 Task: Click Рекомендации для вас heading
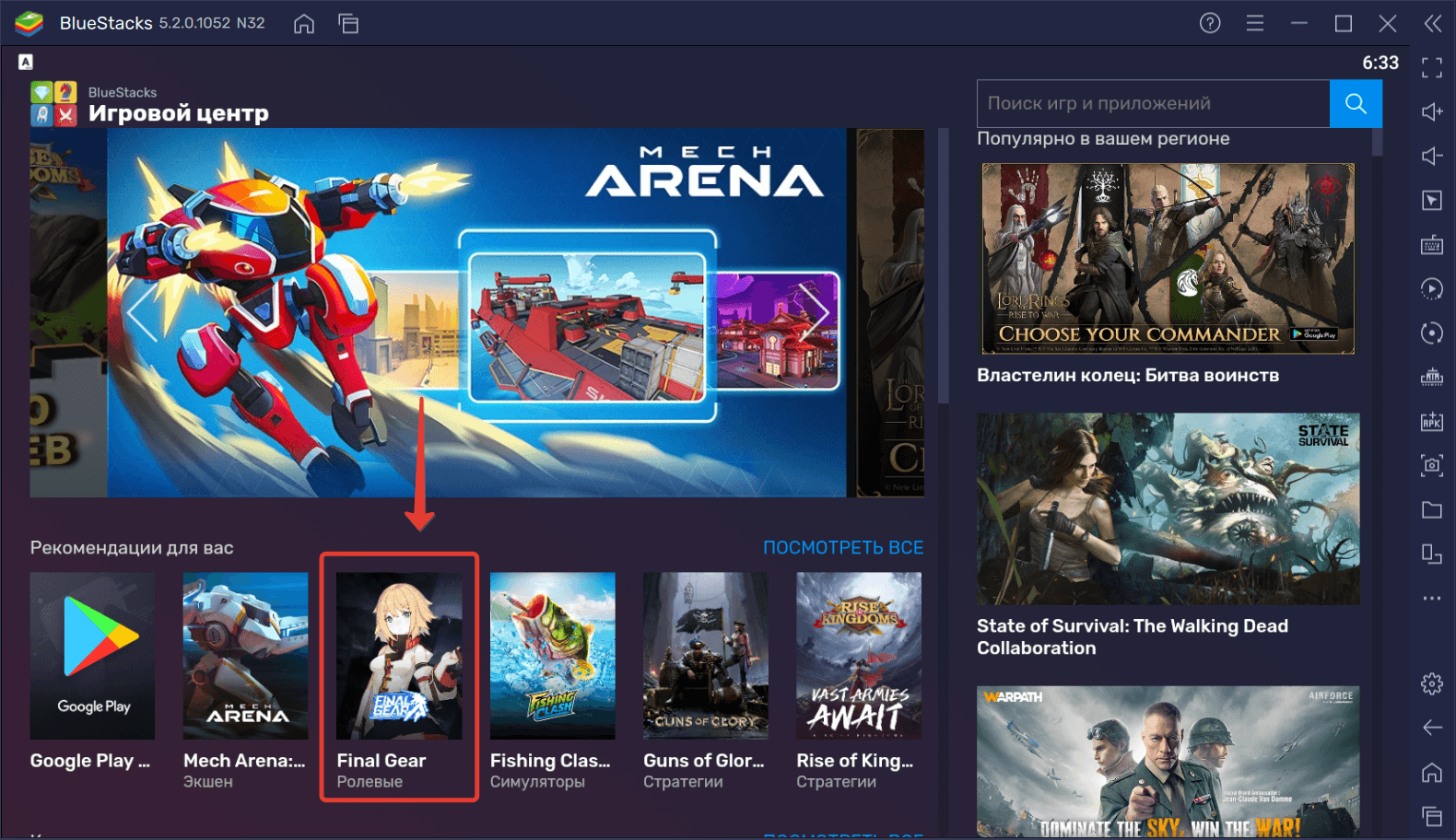(x=132, y=547)
